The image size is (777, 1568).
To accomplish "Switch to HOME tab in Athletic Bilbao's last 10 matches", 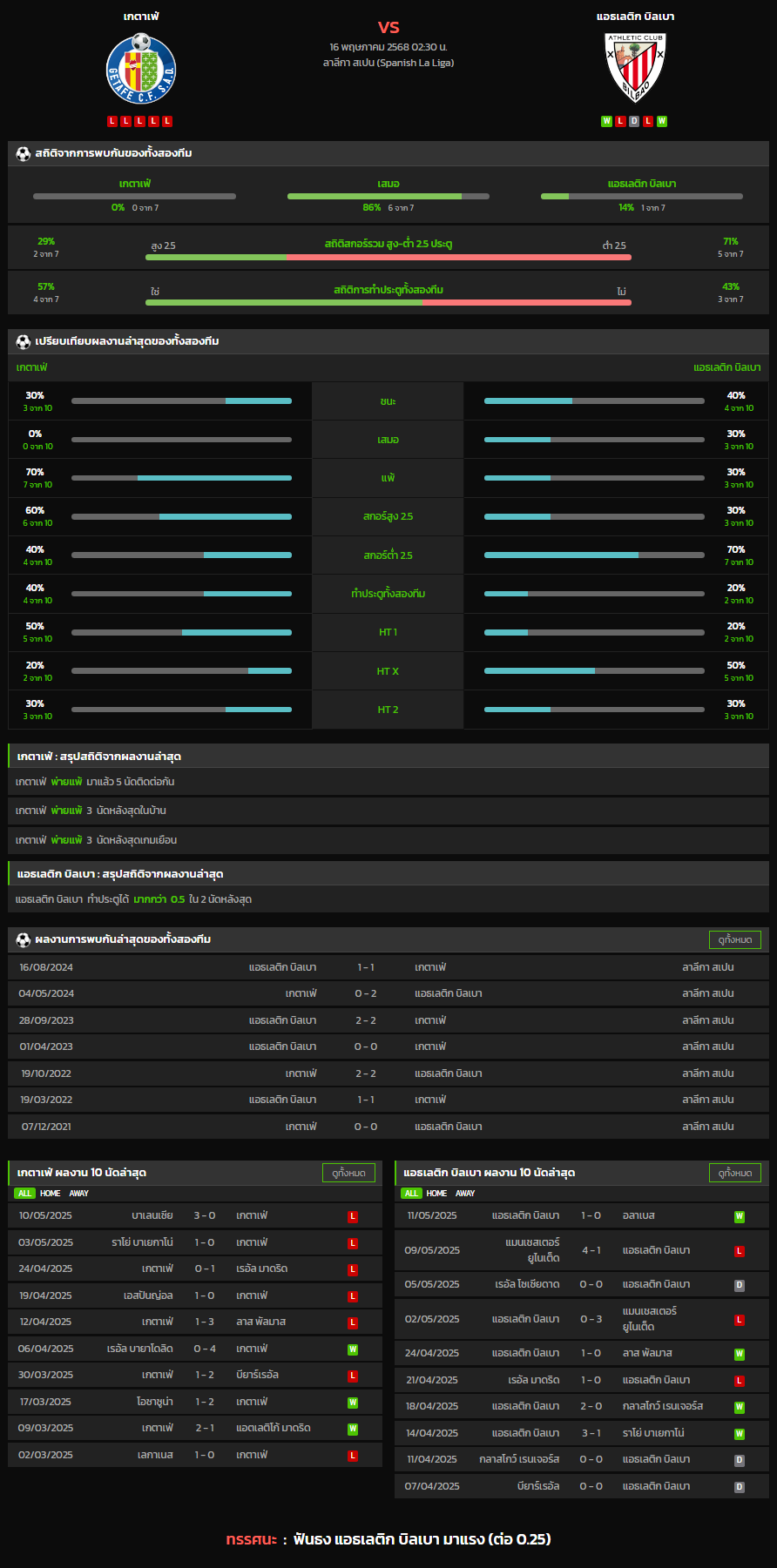I will tap(437, 1194).
